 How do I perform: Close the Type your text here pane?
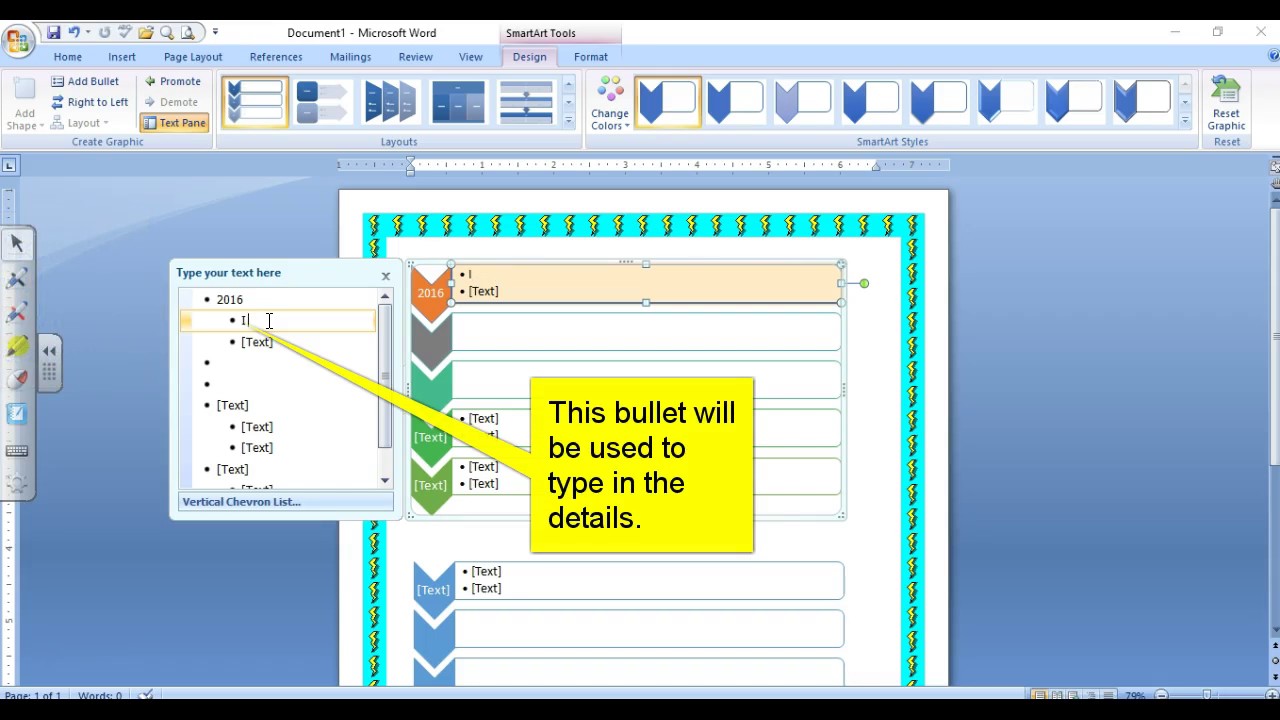click(385, 276)
